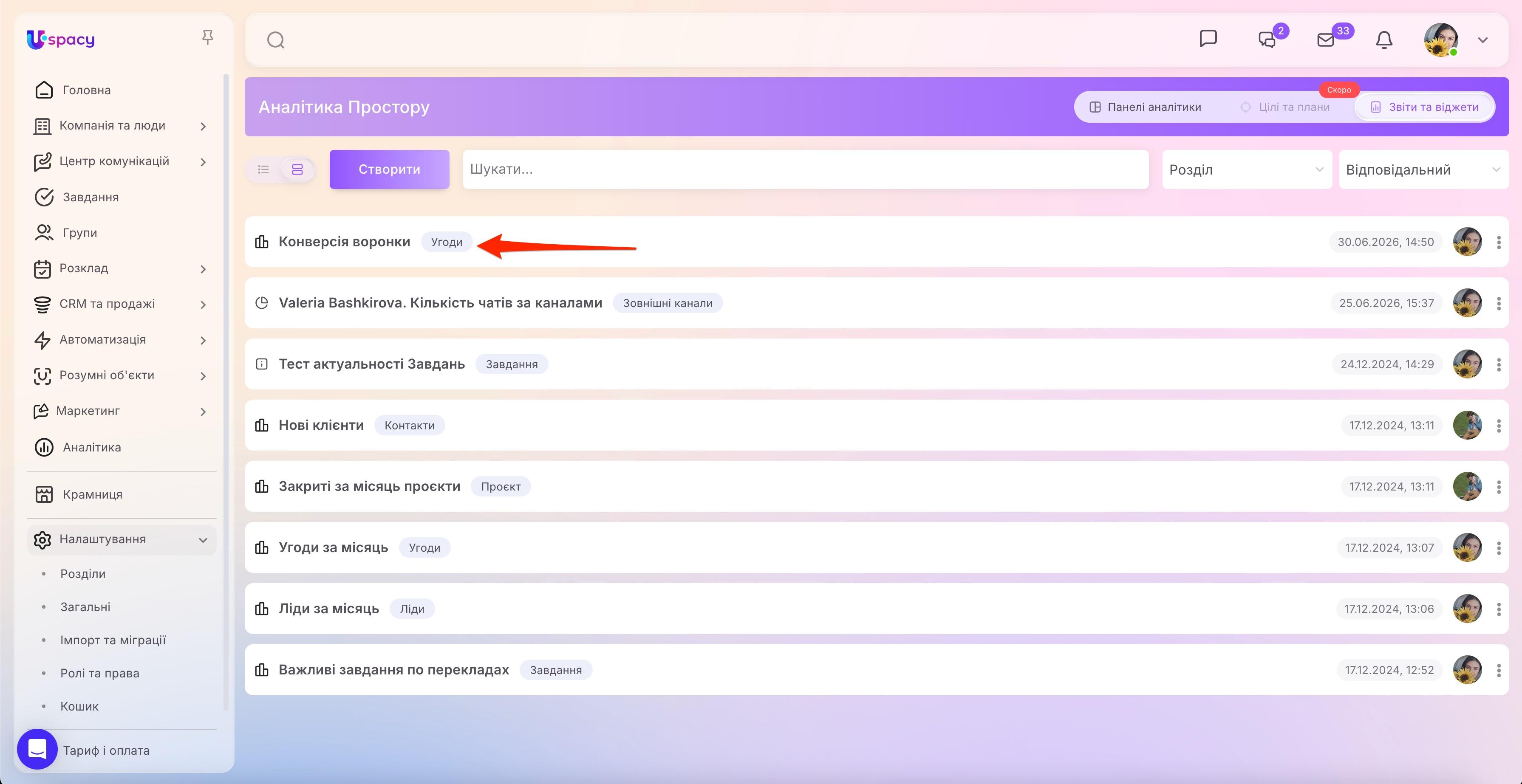This screenshot has width=1522, height=784.
Task: Open Ролі та права settings
Action: coord(100,673)
